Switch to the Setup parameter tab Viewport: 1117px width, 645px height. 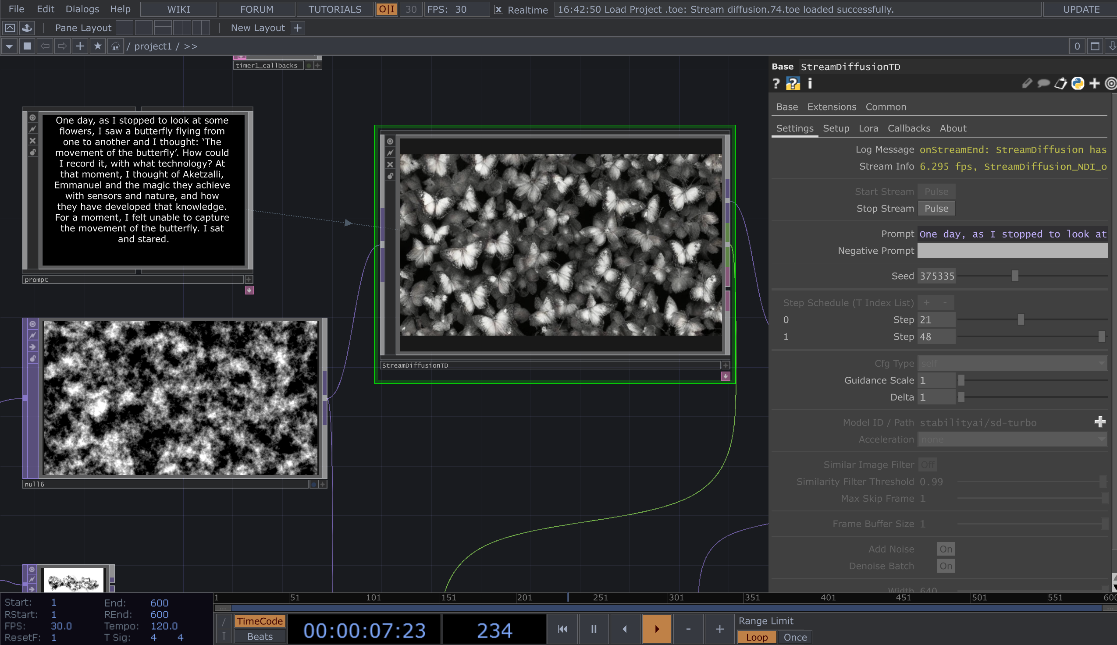click(x=836, y=128)
